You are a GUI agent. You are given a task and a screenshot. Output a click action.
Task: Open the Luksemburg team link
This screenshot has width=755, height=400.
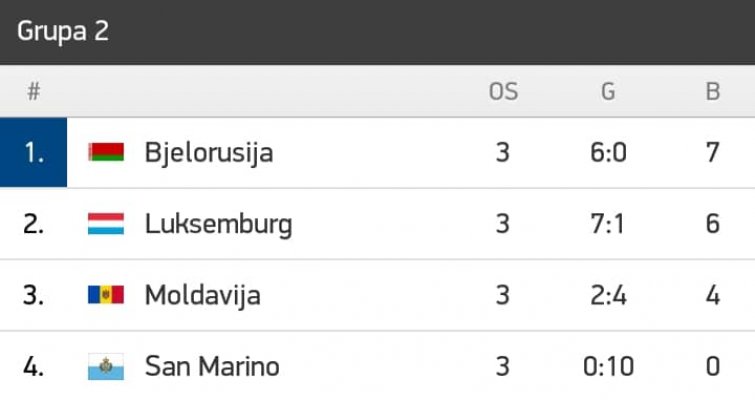pos(218,224)
